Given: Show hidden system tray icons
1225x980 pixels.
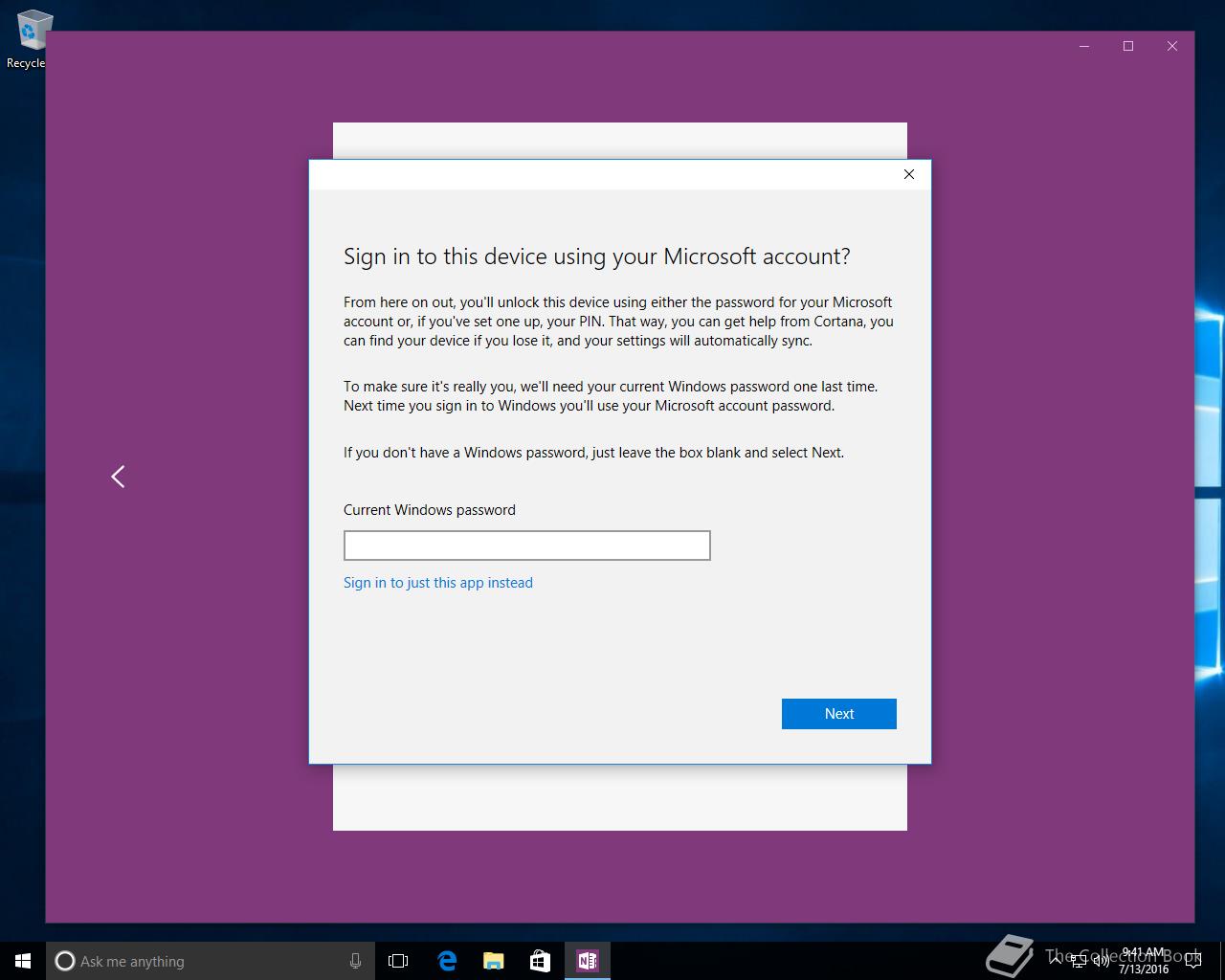Looking at the screenshot, I should pyautogui.click(x=1055, y=961).
